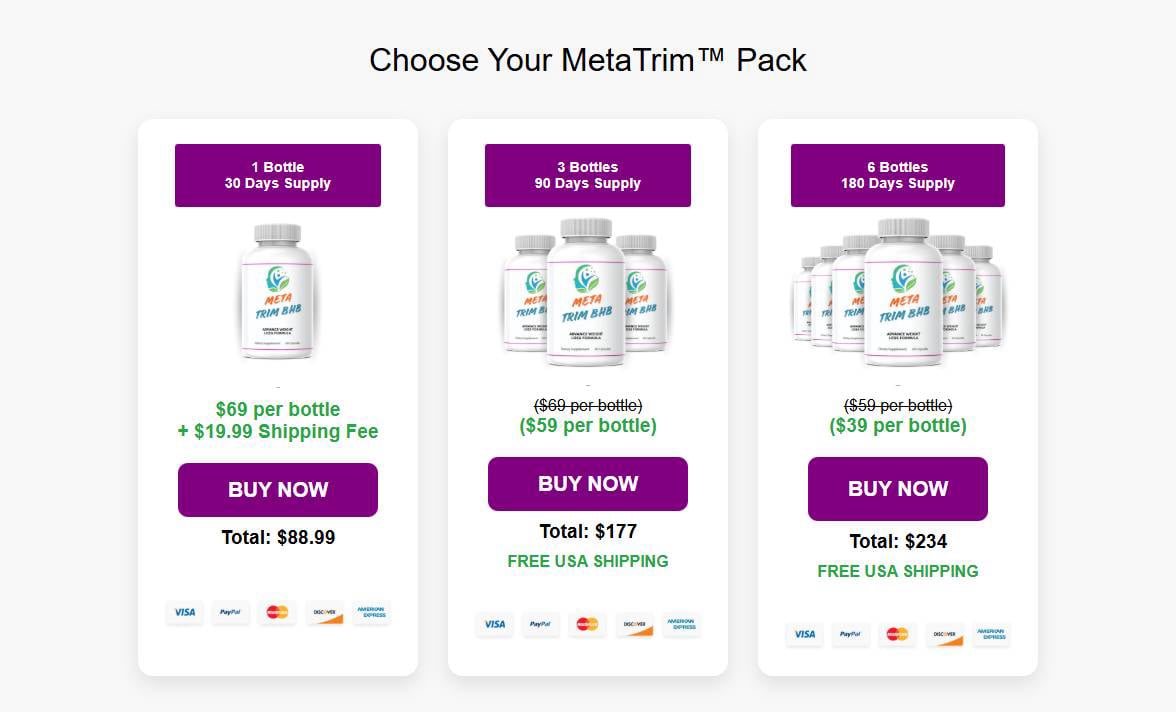This screenshot has width=1176, height=712.
Task: Select the 3 Bottles 90 Days Supply banner
Action: [588, 175]
